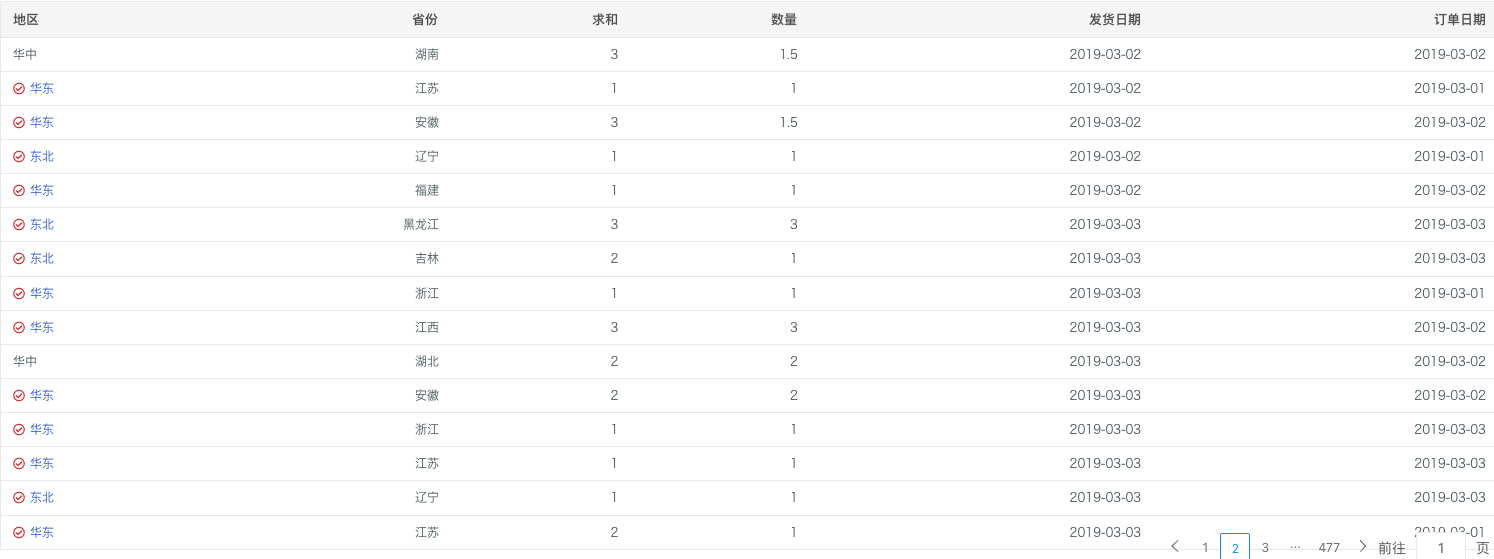Click the 发货日期 column header
The height and width of the screenshot is (559, 1494).
click(x=1115, y=20)
